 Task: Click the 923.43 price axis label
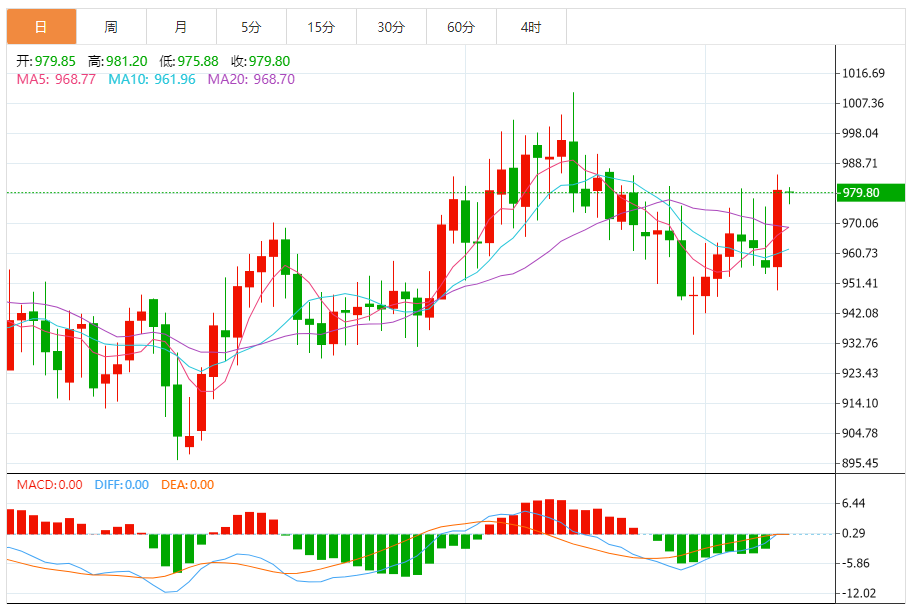(x=861, y=373)
